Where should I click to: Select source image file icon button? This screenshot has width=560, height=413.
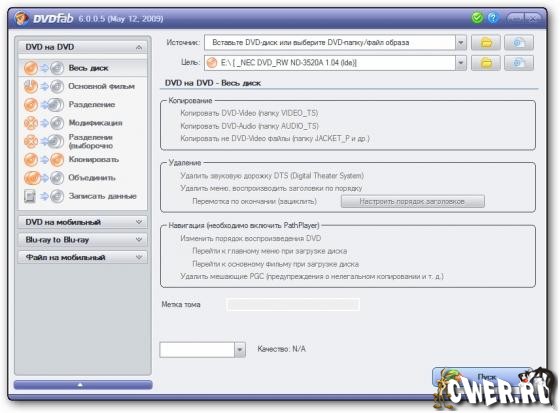(519, 43)
